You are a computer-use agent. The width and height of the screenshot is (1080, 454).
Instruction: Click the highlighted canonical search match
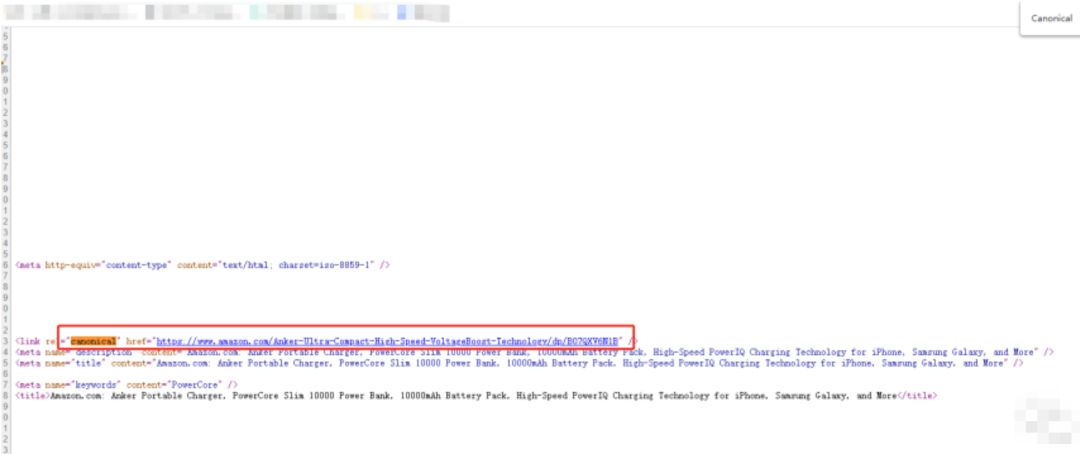94,340
